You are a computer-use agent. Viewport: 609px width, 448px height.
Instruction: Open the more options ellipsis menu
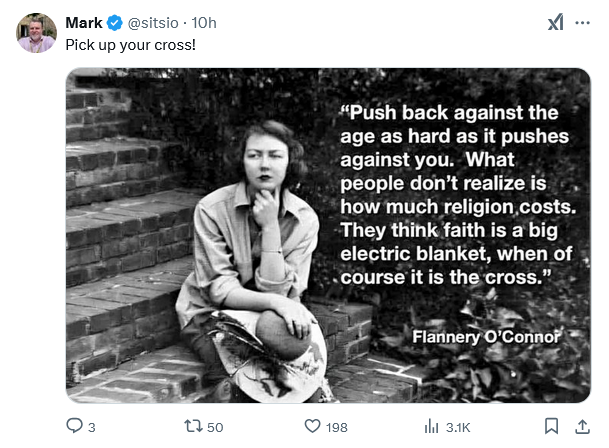(x=583, y=22)
